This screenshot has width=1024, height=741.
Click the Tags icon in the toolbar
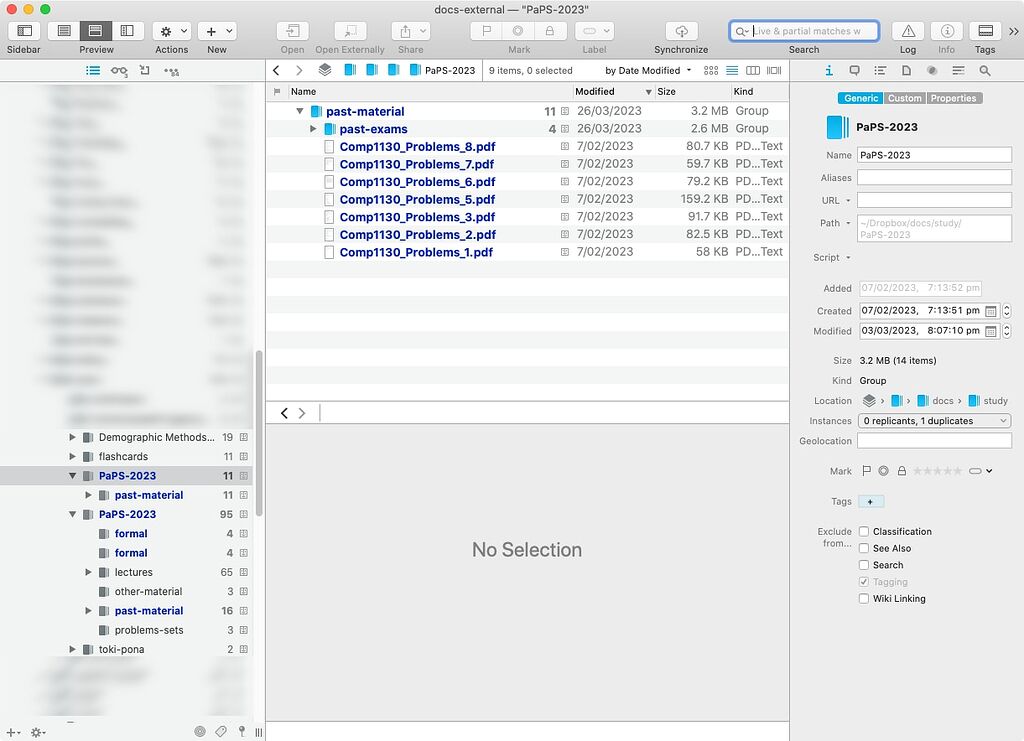(x=985, y=30)
